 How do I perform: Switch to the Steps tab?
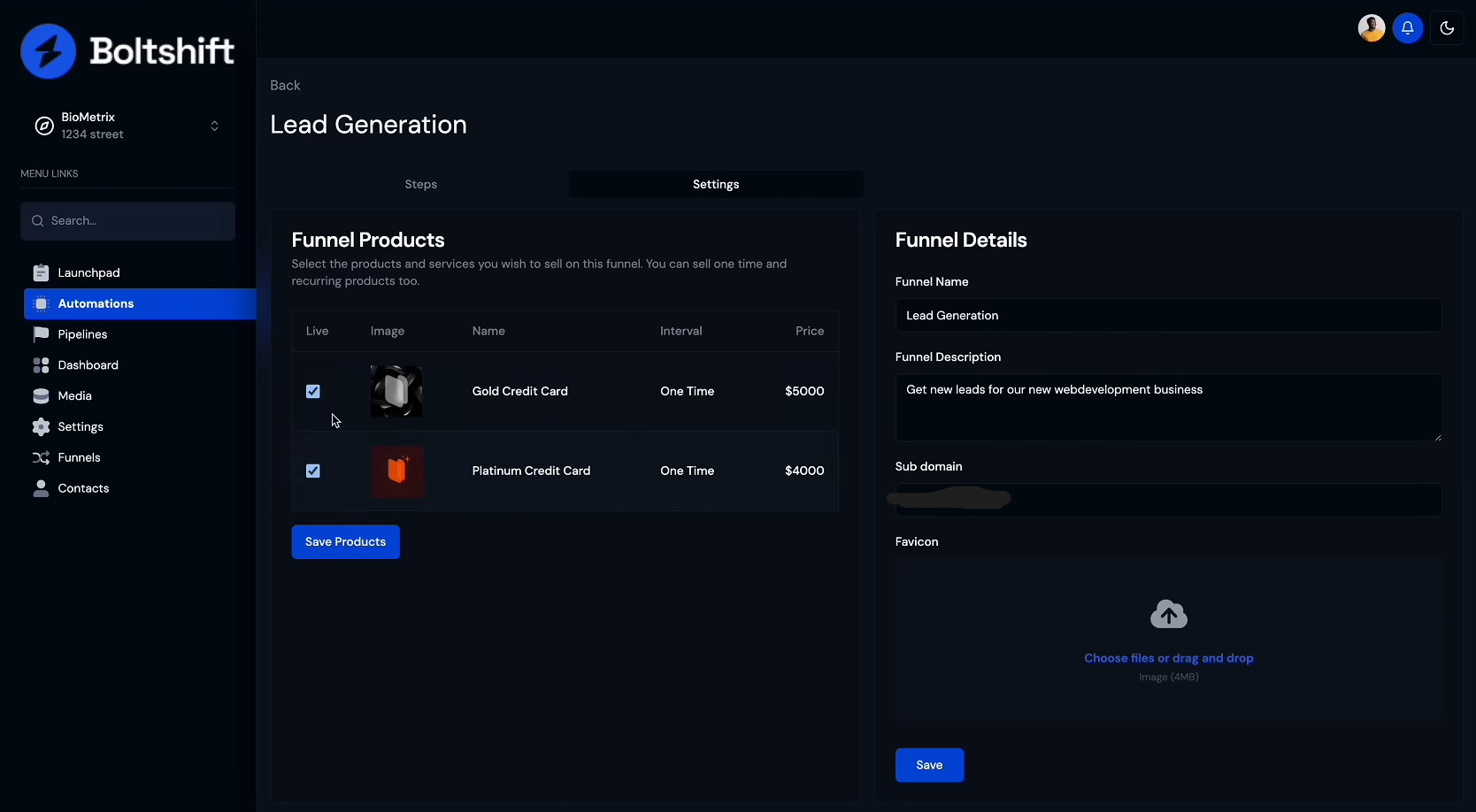pyautogui.click(x=421, y=184)
